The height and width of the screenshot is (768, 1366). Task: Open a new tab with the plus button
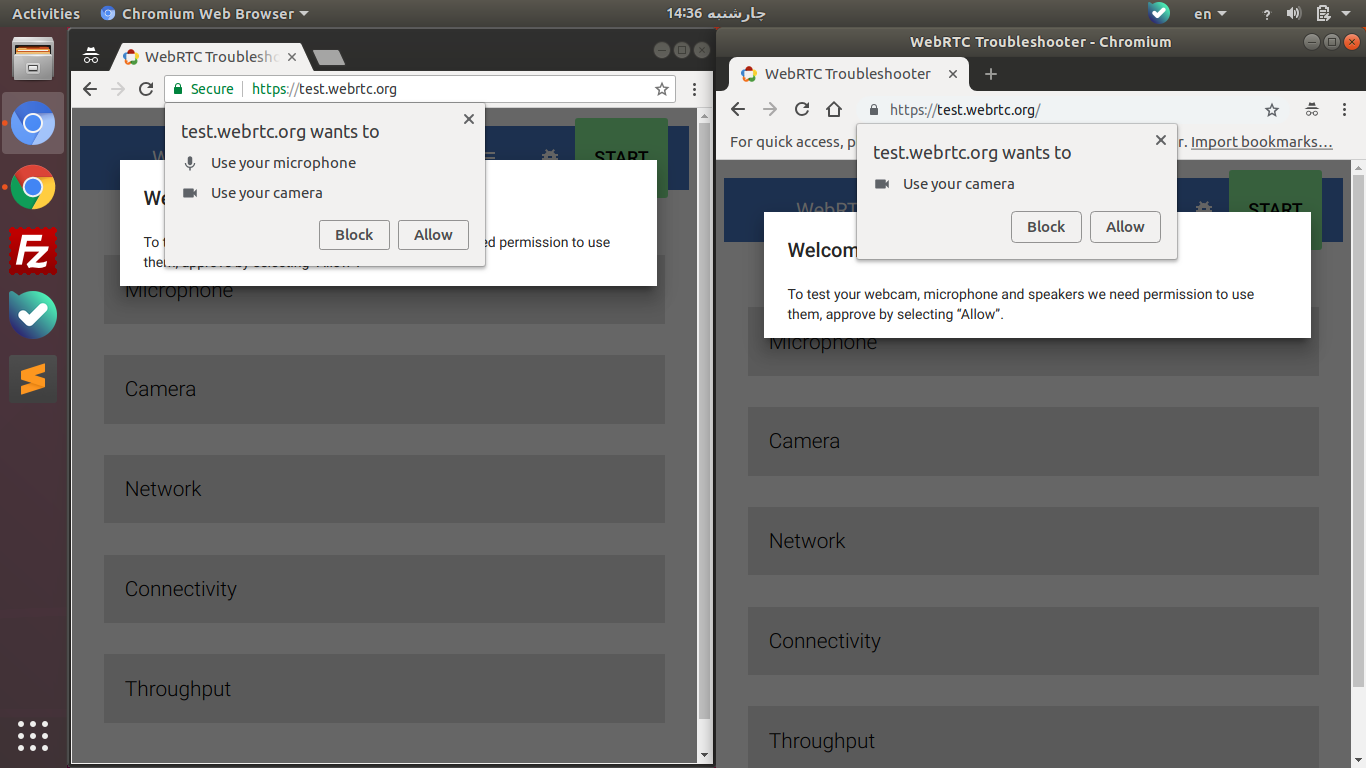point(991,74)
